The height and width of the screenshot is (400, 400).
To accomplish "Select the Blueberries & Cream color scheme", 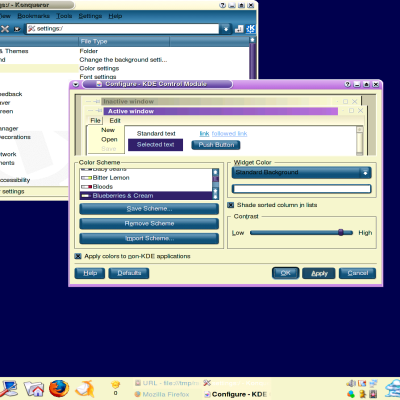I will click(146, 196).
